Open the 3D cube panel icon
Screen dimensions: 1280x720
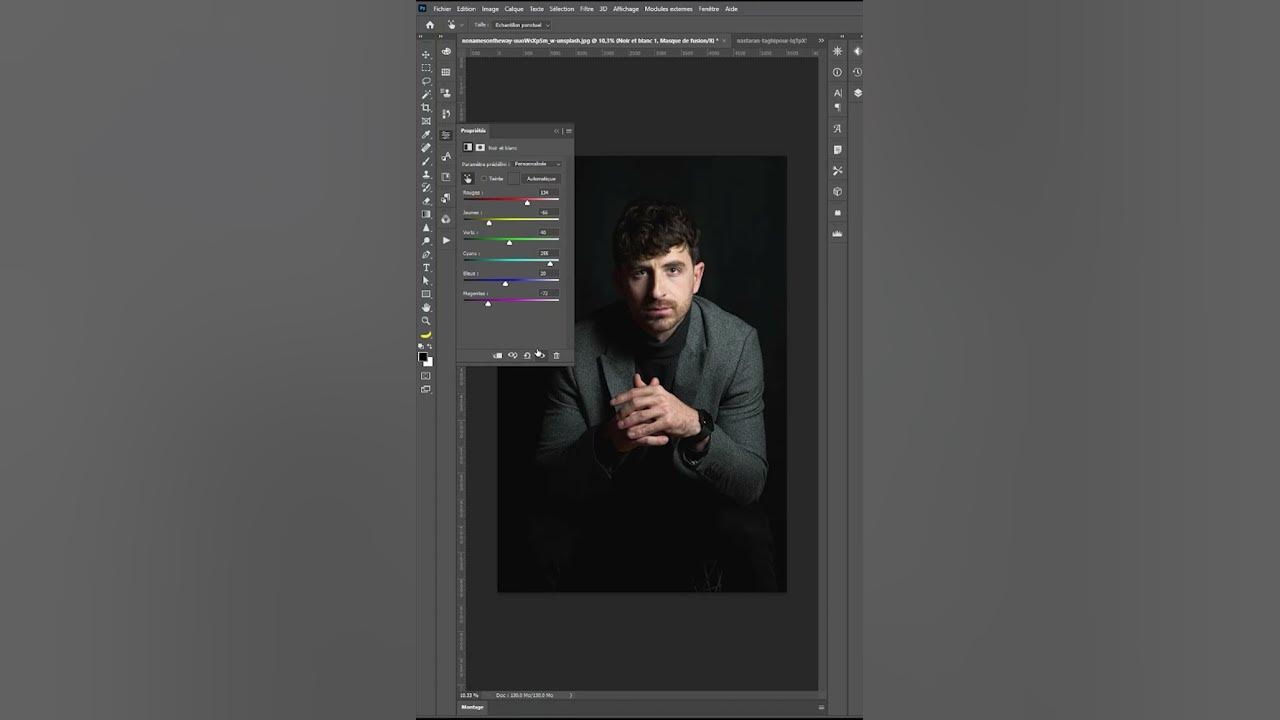pos(838,191)
